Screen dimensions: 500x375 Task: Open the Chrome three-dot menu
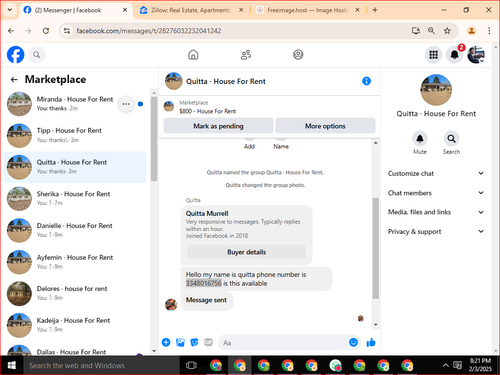[489, 31]
